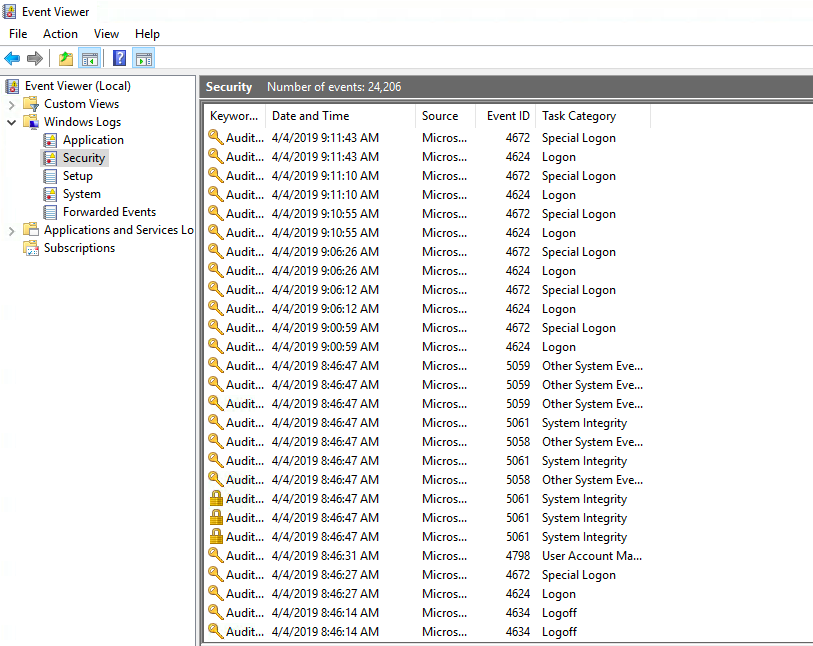Expand Applications and Services Logs node
Viewport: 813px width, 646px height.
(11, 231)
